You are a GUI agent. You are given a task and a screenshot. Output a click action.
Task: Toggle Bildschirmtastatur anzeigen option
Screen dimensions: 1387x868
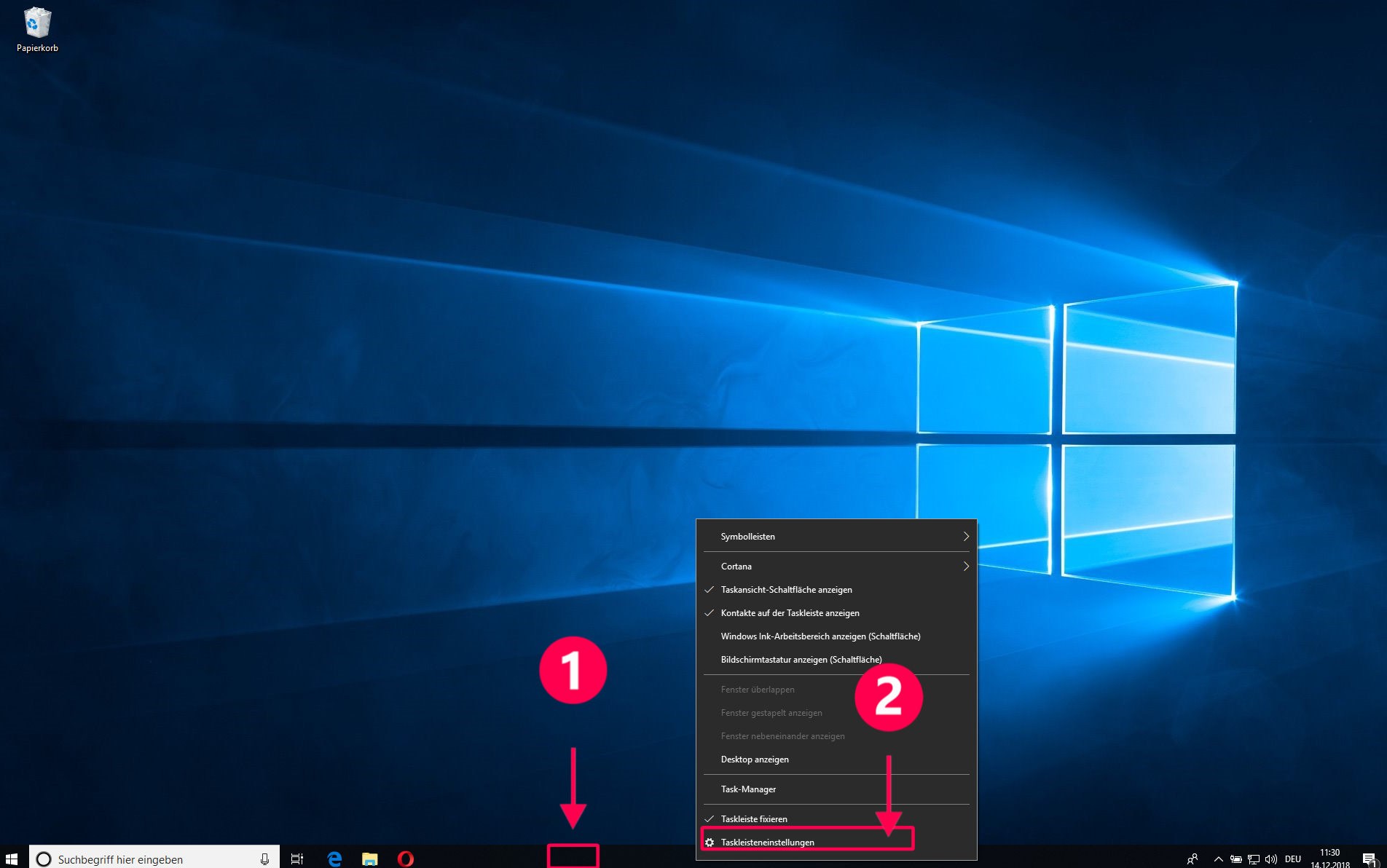pyautogui.click(x=836, y=660)
